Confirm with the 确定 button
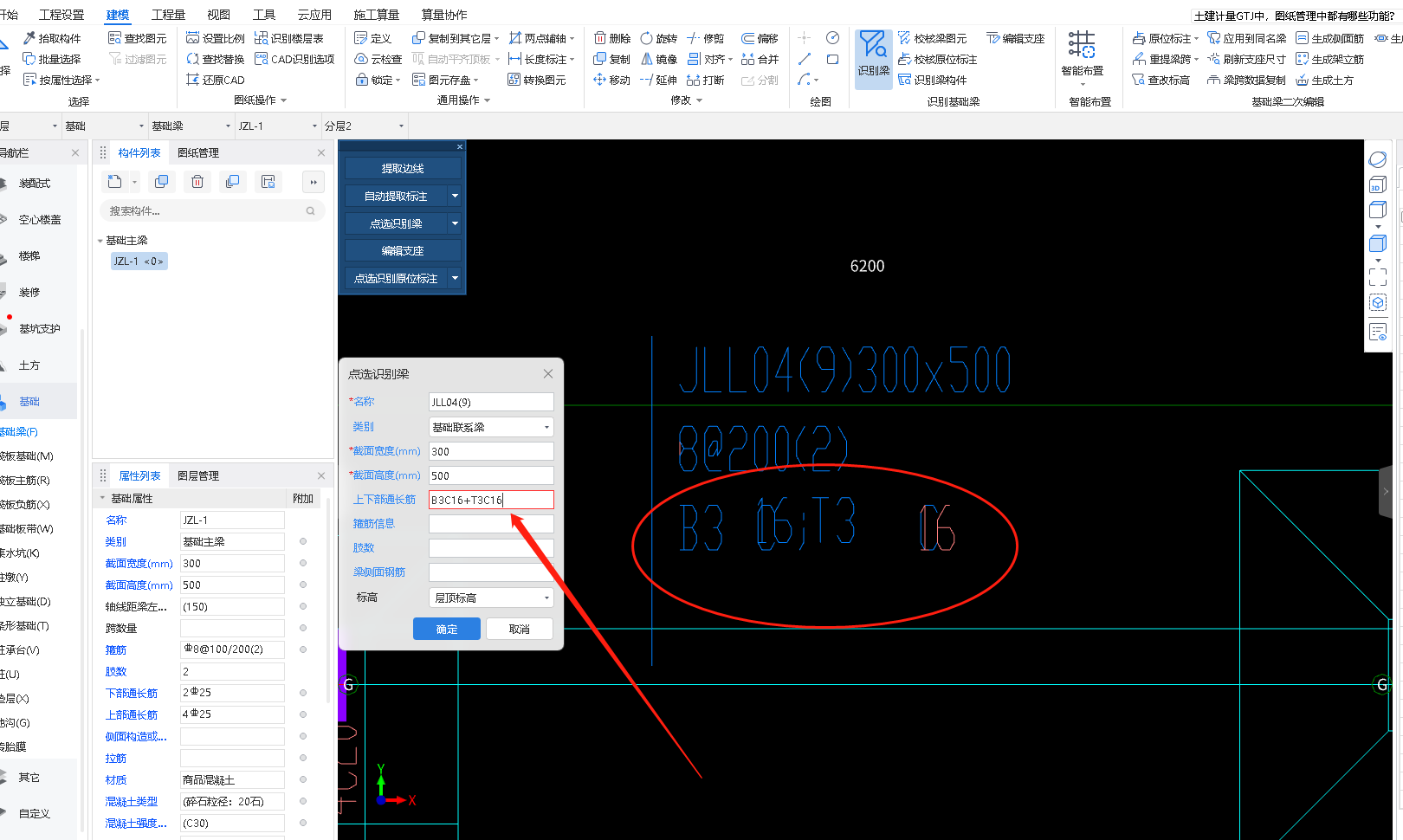The image size is (1403, 840). tap(447, 629)
